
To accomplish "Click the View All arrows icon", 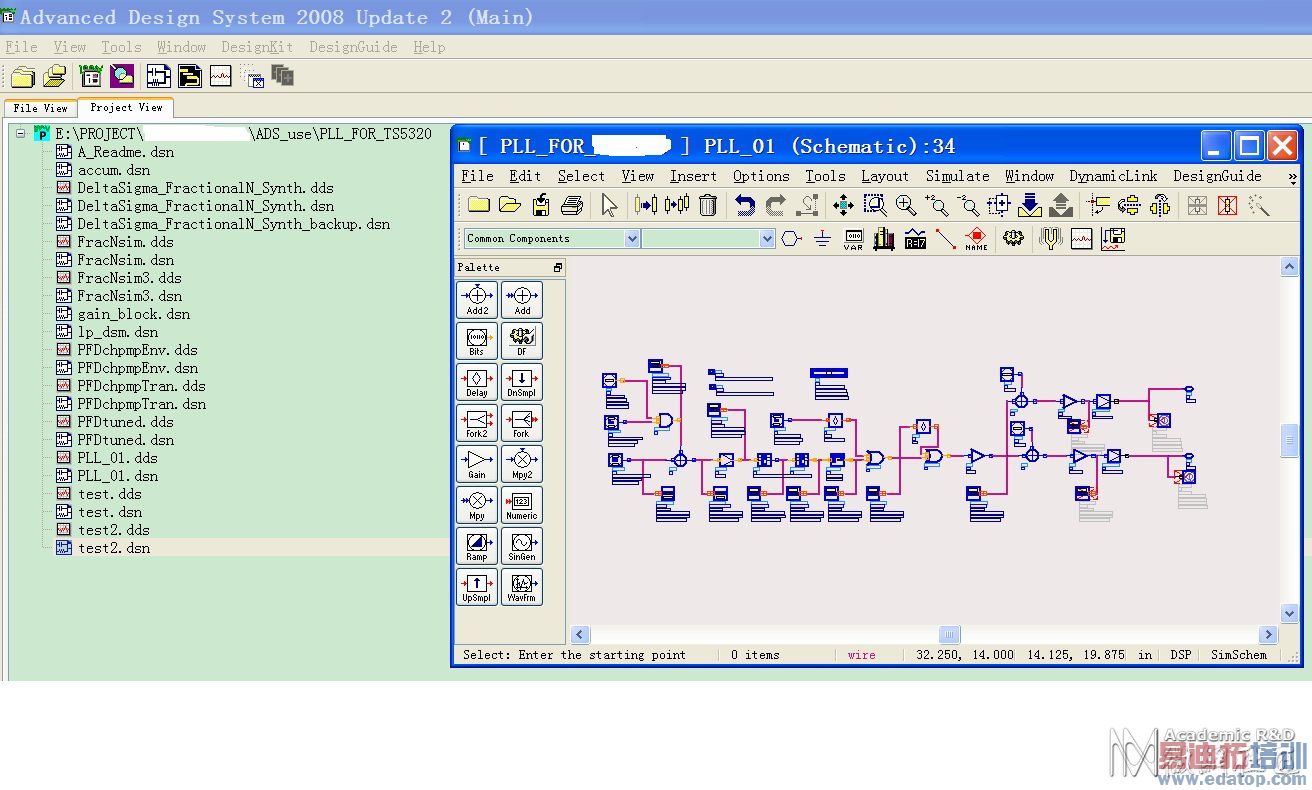I will [x=843, y=206].
